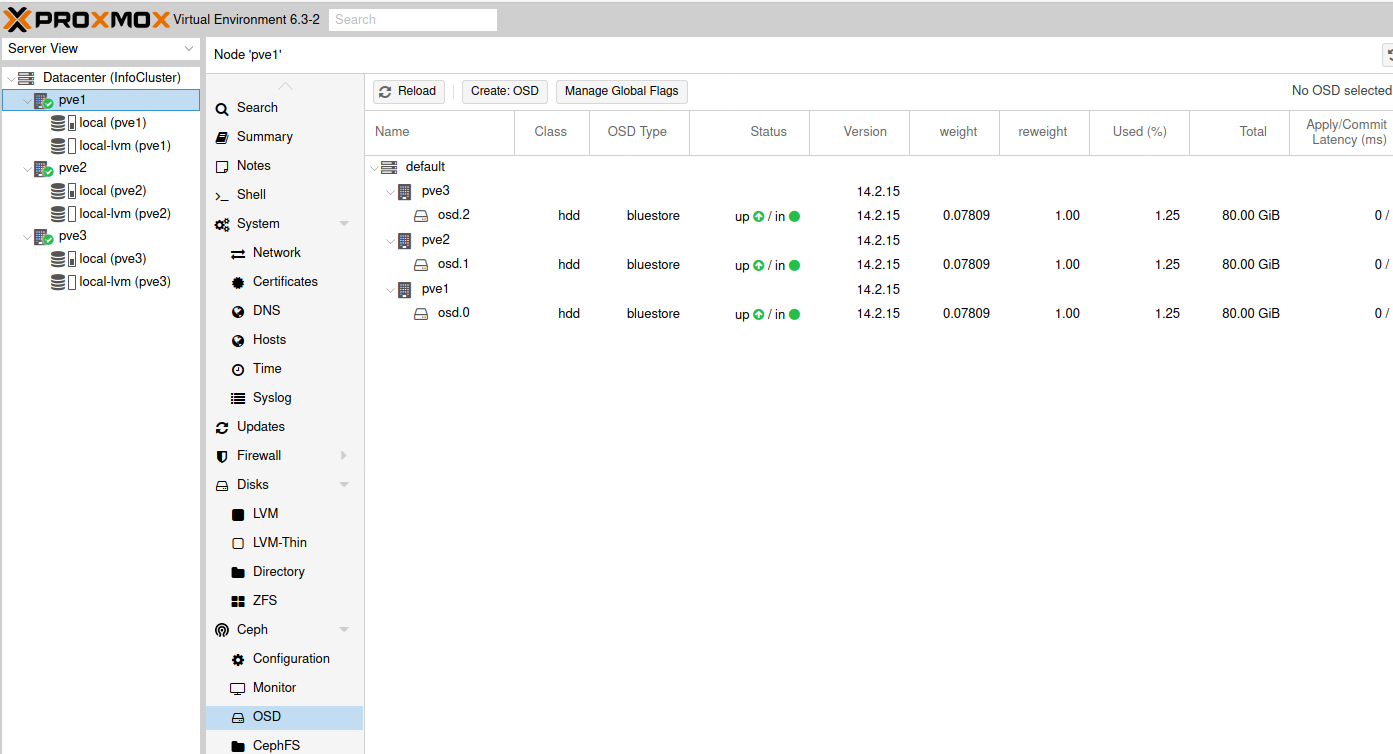
Task: Select the OSD menu item
Action: coord(284,717)
